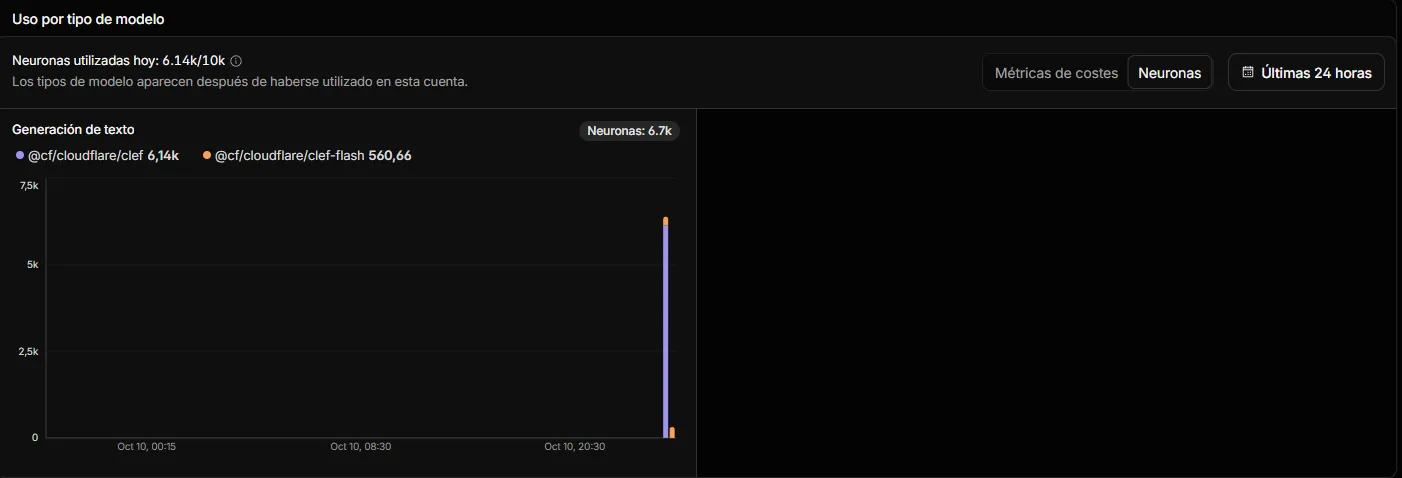The image size is (1402, 478).
Task: Click the orange clef-flash legend dot
Action: click(x=207, y=155)
